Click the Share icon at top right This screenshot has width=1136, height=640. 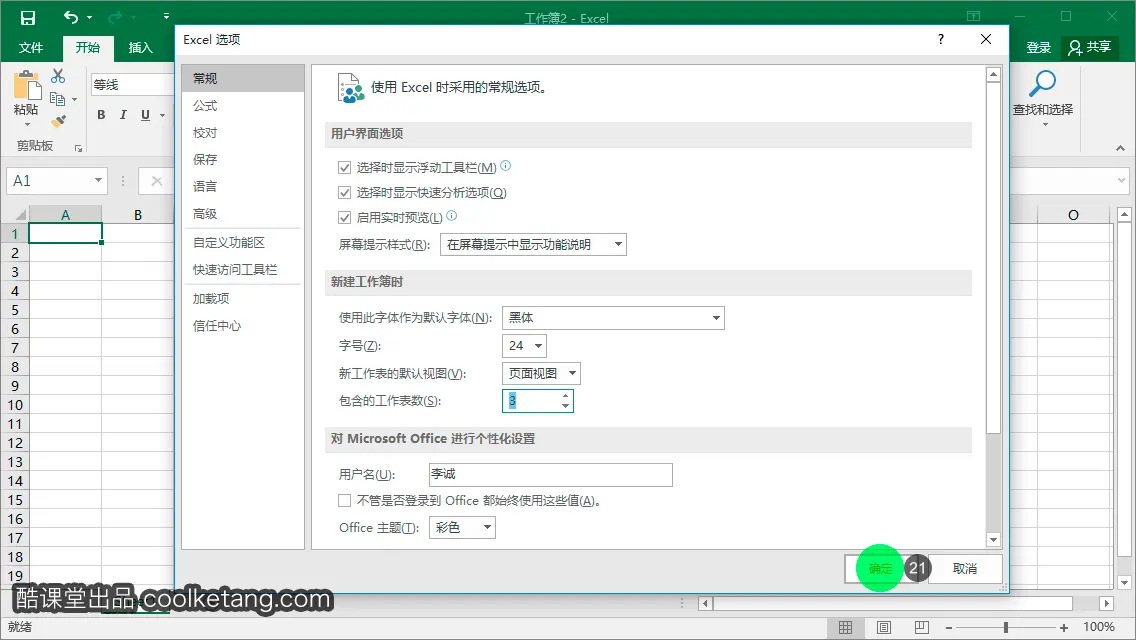[1076, 48]
